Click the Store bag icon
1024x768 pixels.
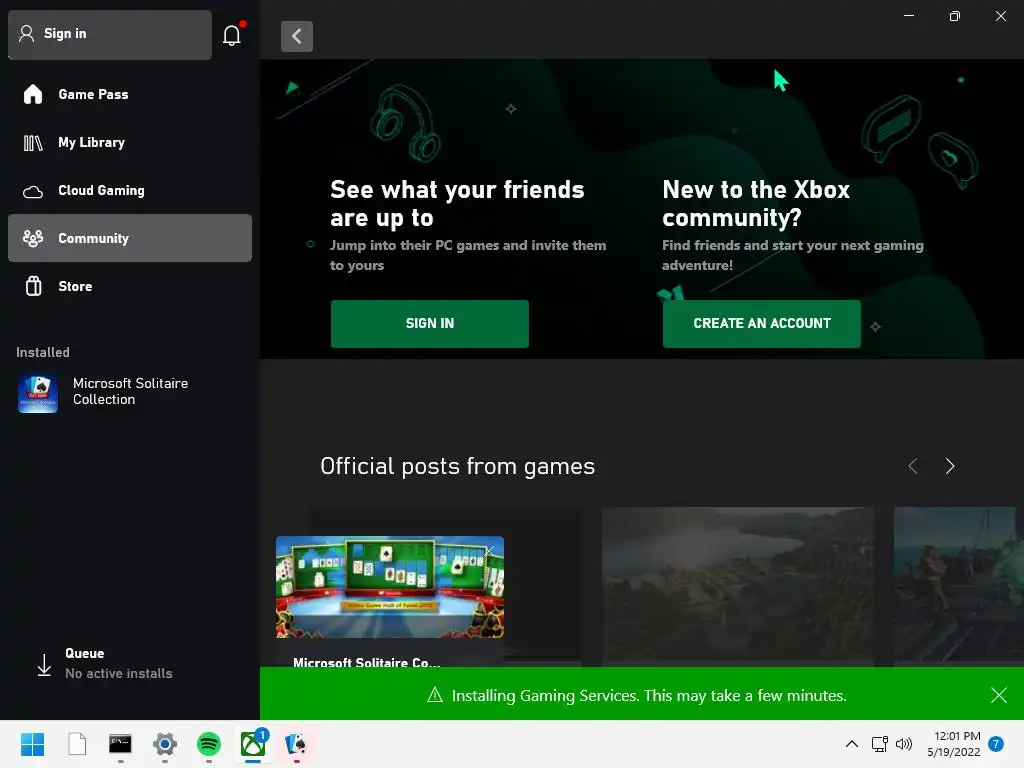coord(33,286)
